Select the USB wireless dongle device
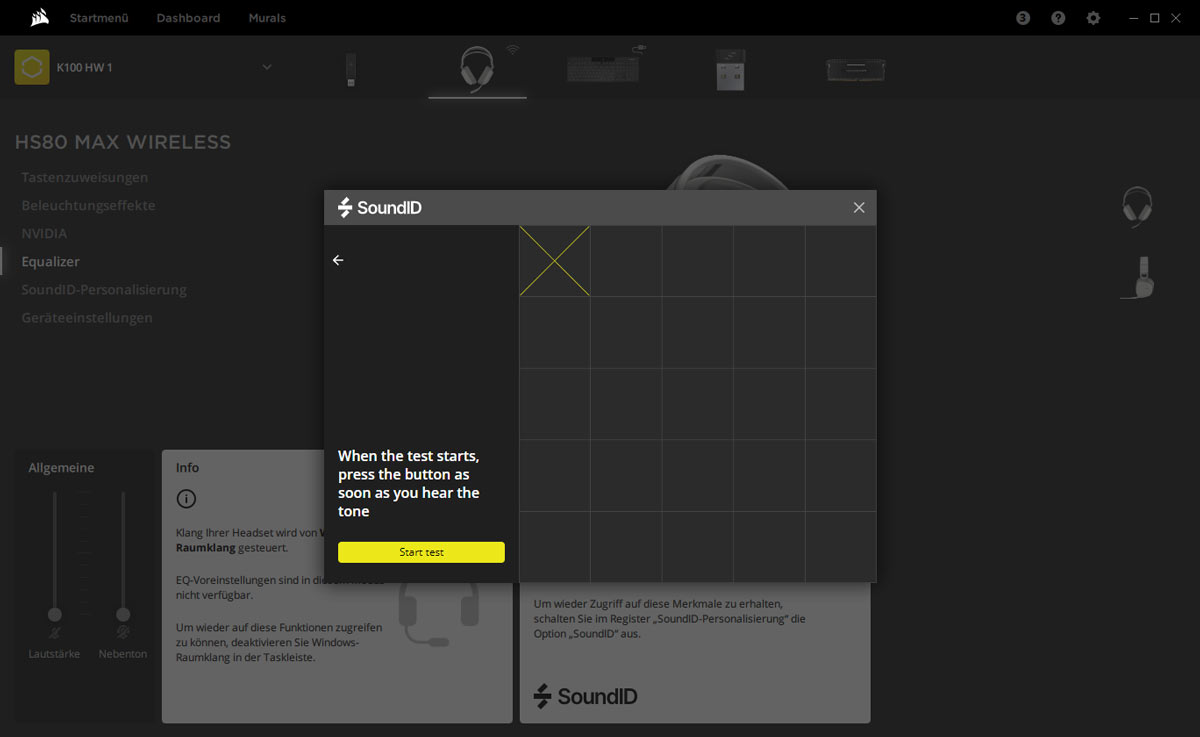Viewport: 1200px width, 737px height. 352,69
